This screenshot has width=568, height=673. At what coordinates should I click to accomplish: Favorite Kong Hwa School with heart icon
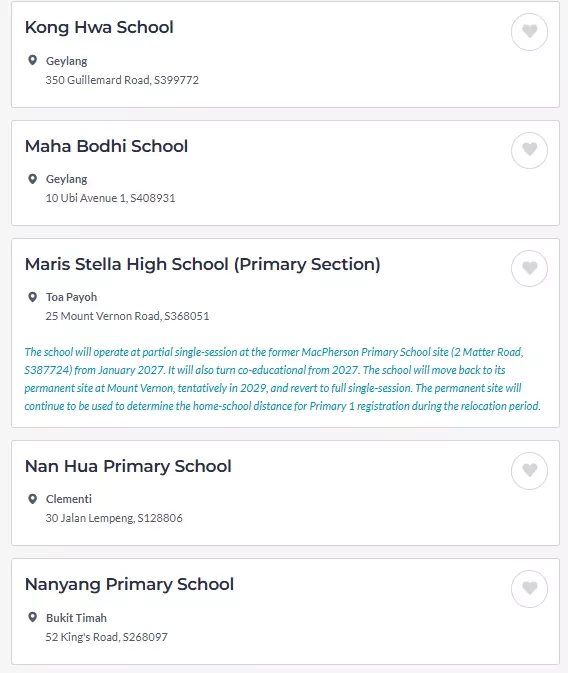[x=529, y=32]
